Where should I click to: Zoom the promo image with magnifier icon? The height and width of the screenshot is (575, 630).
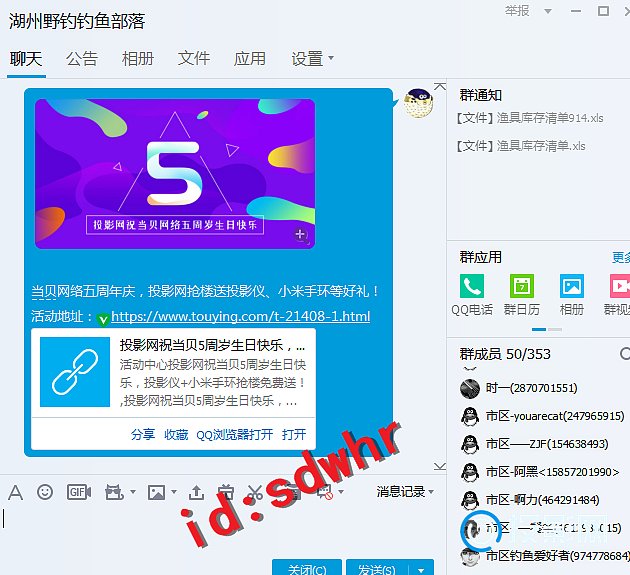[x=301, y=235]
